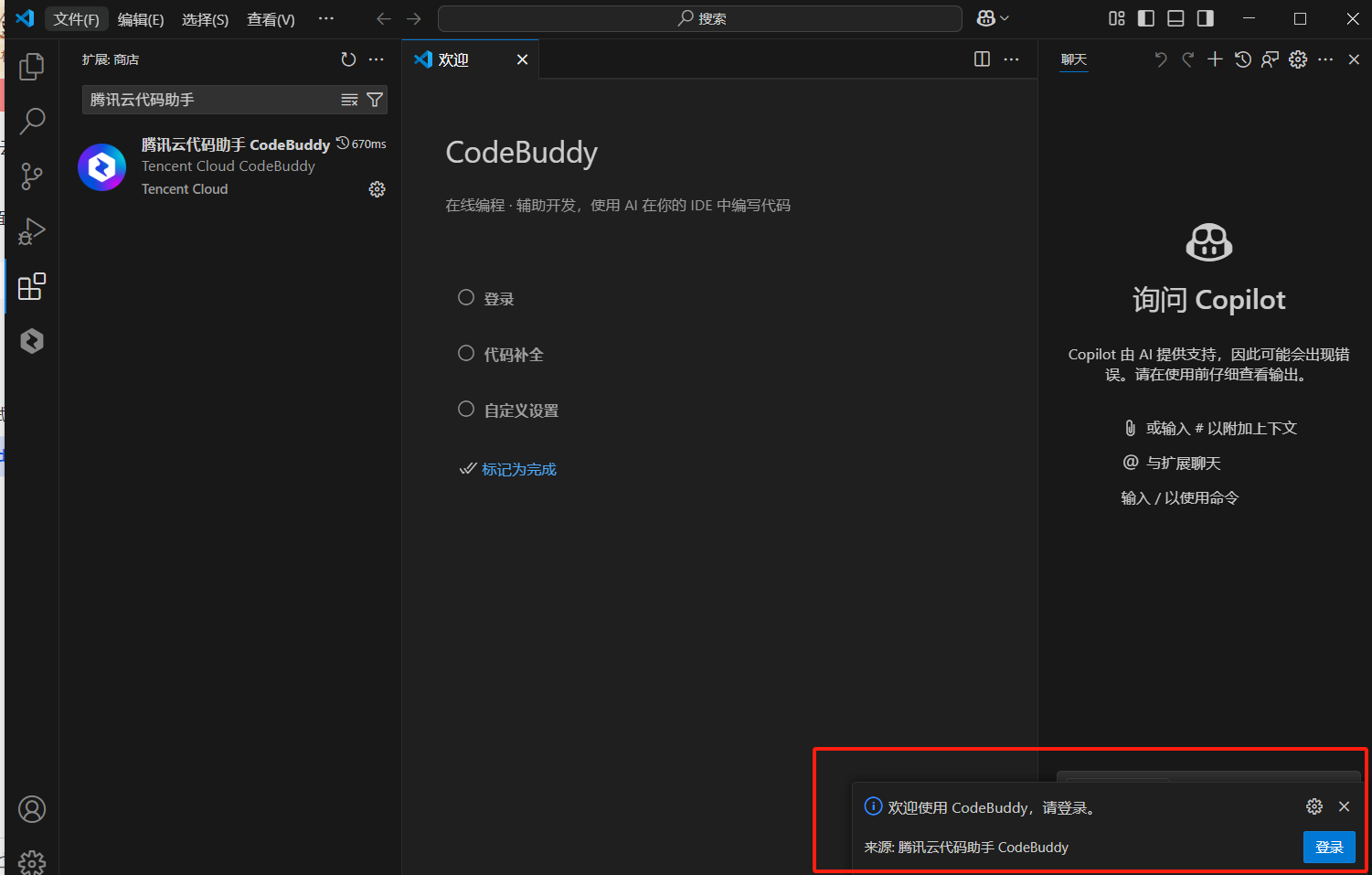The image size is (1372, 875).
Task: Open the Customize Layout icon
Action: (1117, 18)
